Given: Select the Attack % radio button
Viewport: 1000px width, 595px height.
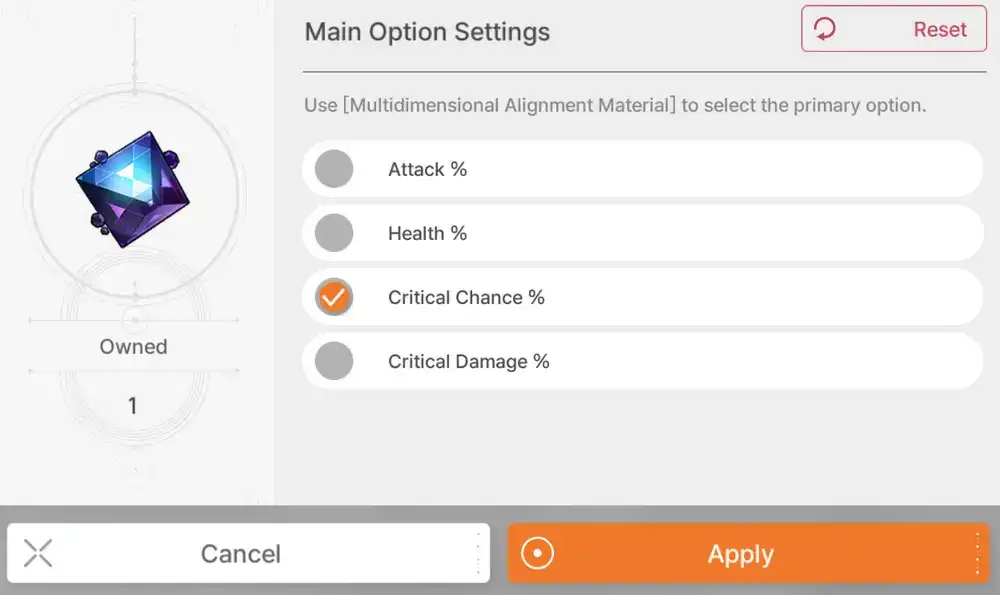Looking at the screenshot, I should click(x=334, y=169).
